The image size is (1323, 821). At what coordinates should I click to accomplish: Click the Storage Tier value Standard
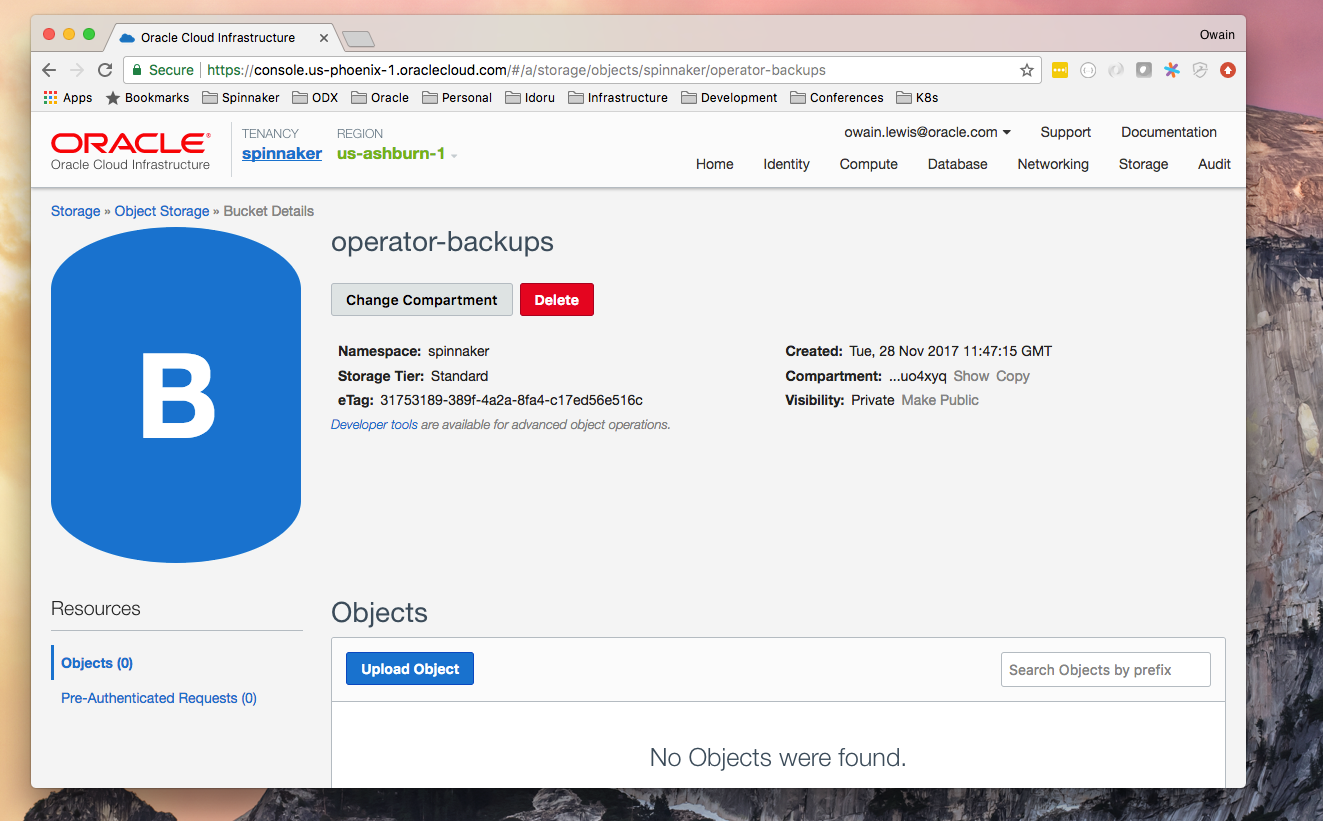tap(460, 376)
